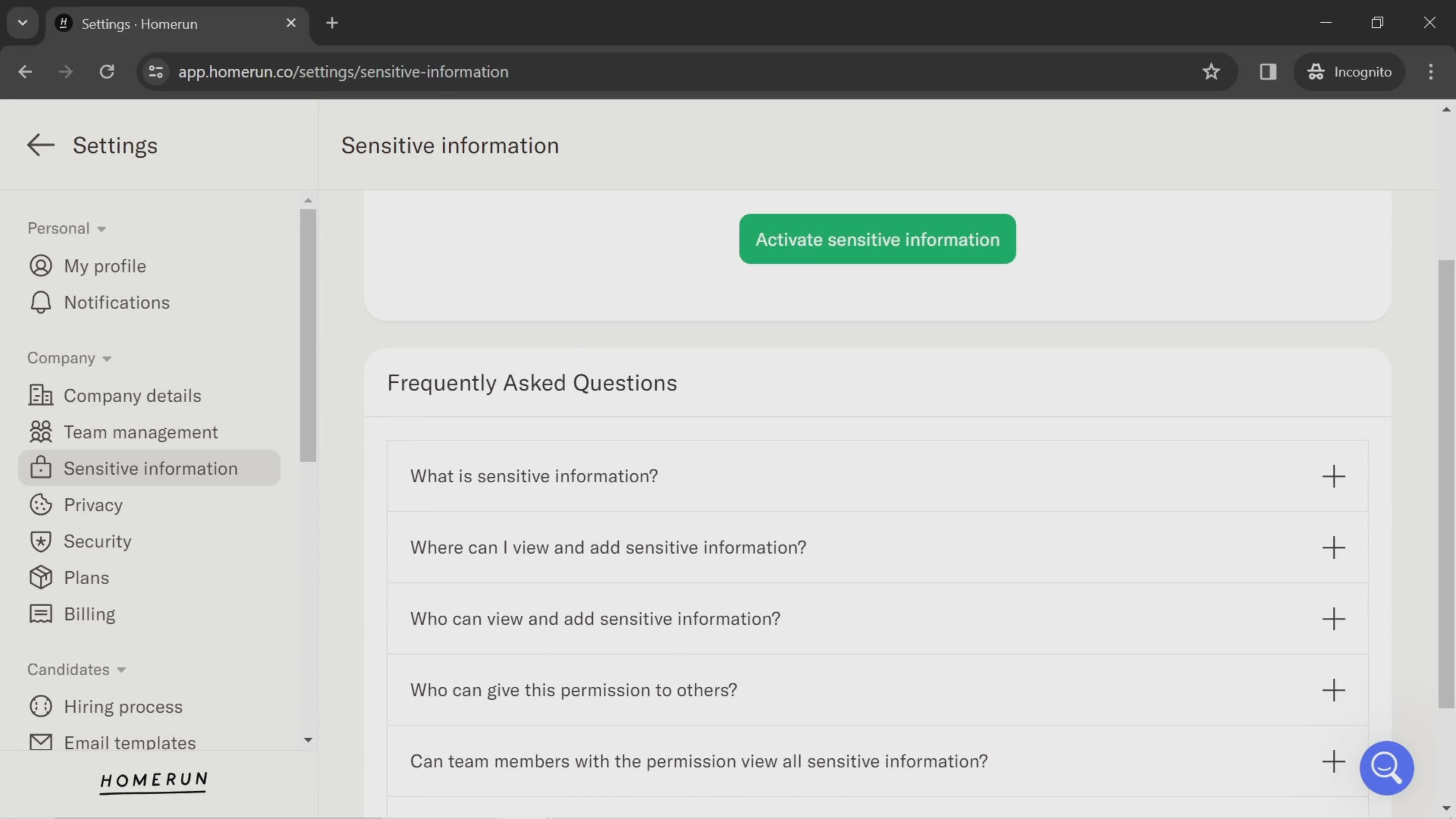Viewport: 1456px width, 819px height.
Task: Click the Incognito indicator
Action: tap(1349, 72)
